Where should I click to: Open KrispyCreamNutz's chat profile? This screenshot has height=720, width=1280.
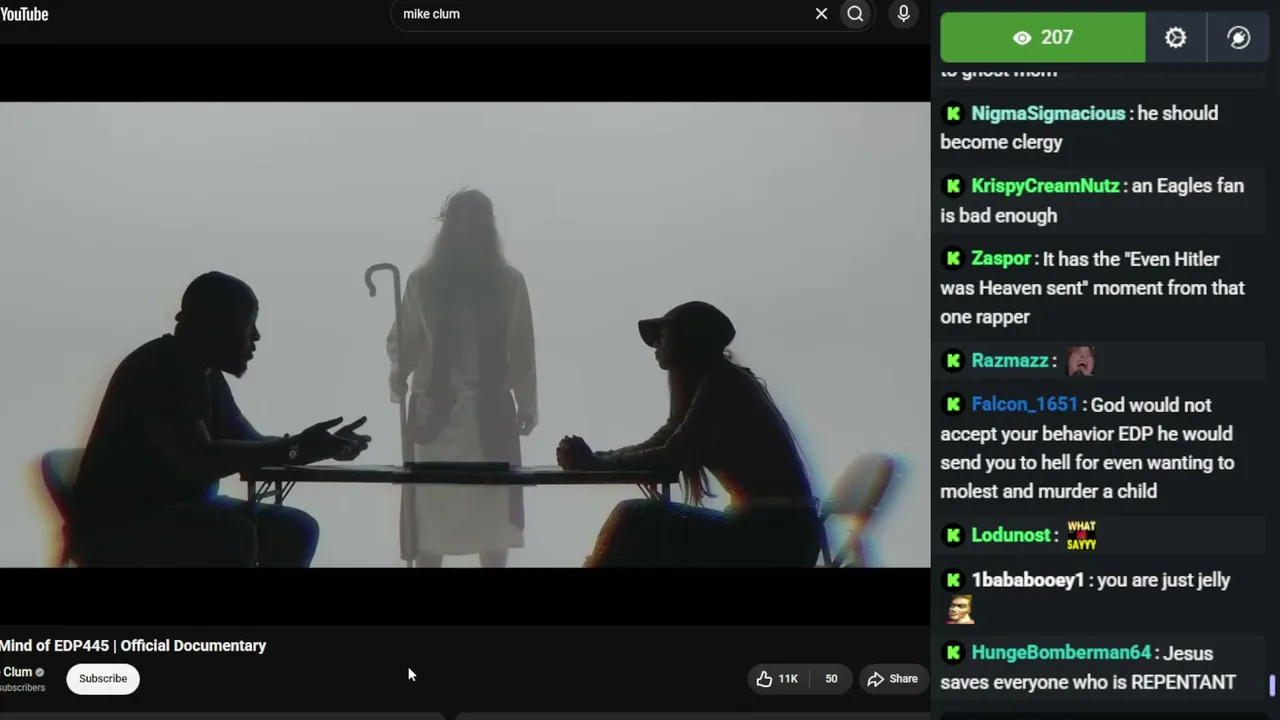click(x=1045, y=186)
